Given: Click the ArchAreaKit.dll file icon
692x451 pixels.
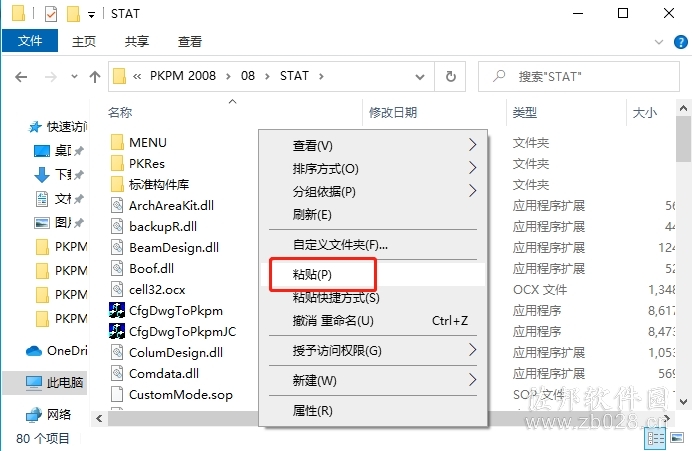Looking at the screenshot, I should point(117,205).
